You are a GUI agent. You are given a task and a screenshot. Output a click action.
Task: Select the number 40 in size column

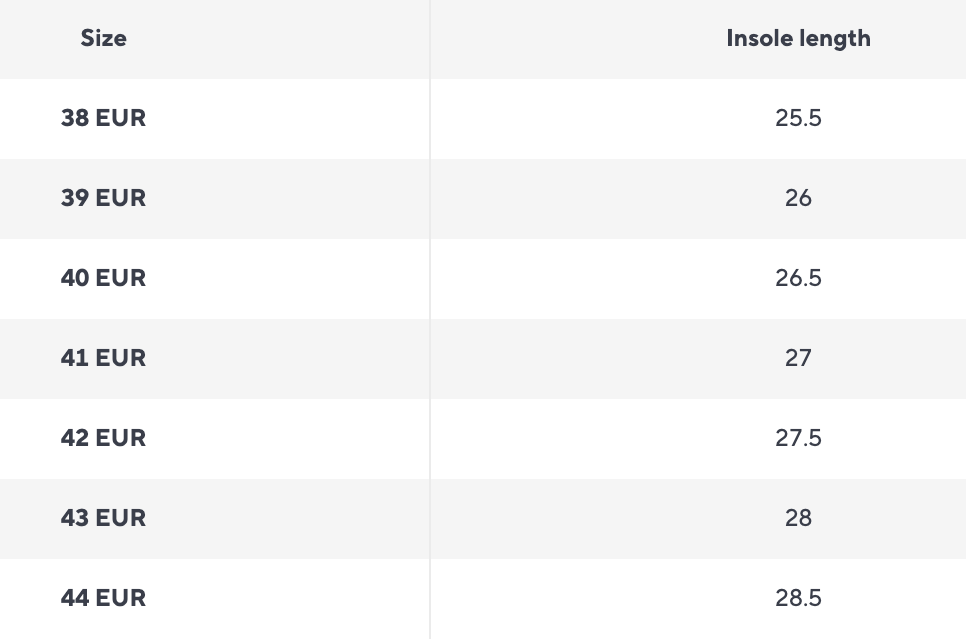tap(75, 278)
